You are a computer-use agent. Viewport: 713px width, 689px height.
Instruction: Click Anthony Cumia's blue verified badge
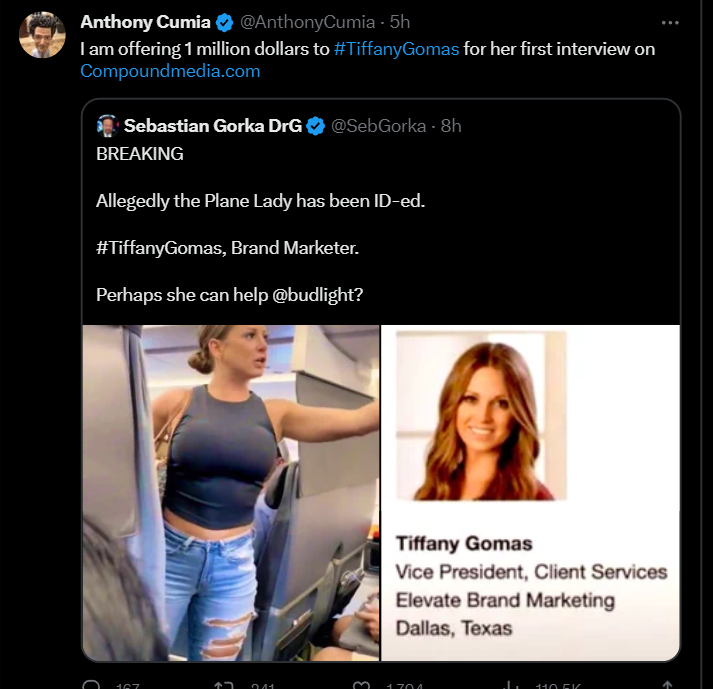click(225, 22)
